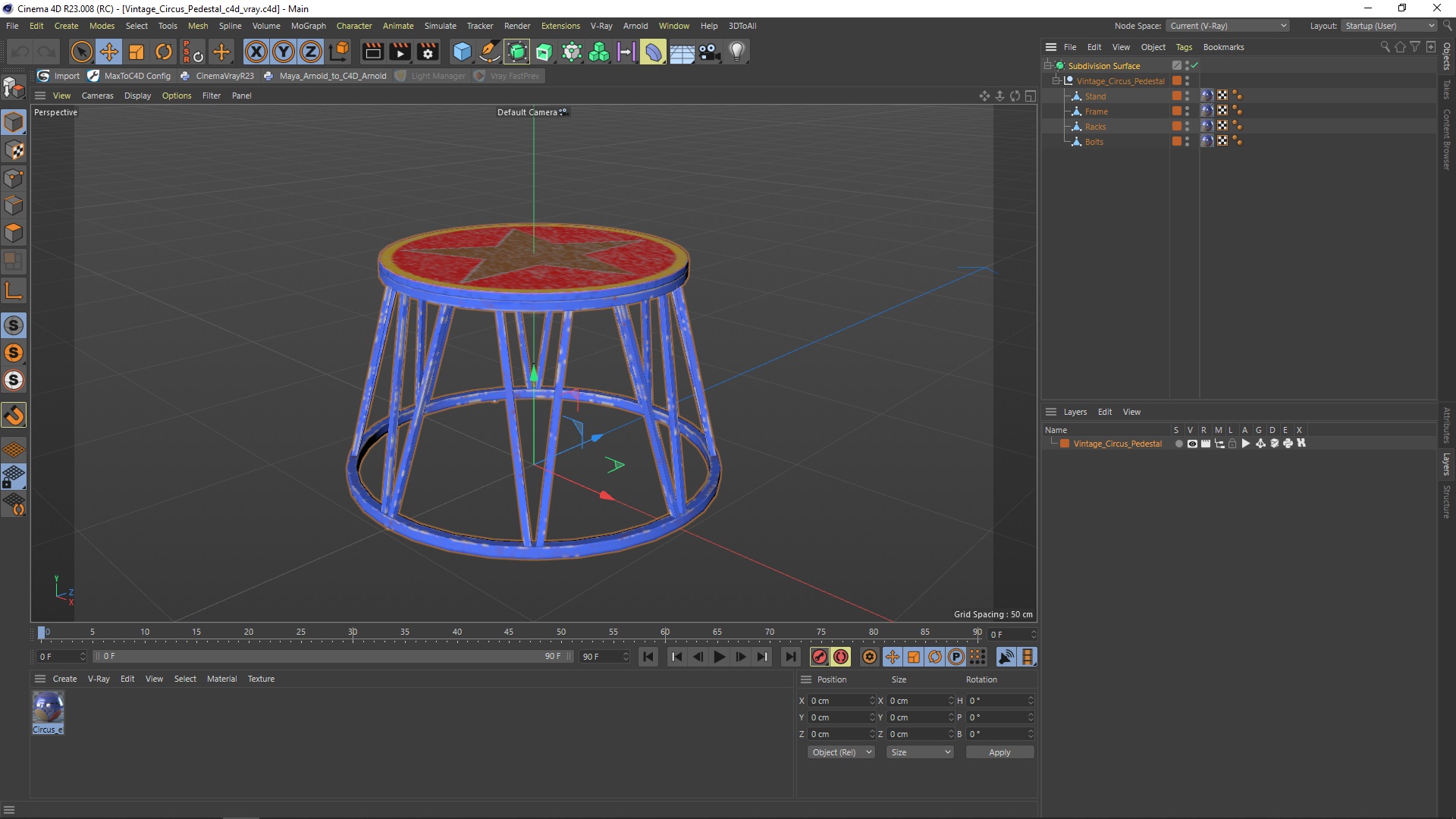Select the Live Selection tool
Image resolution: width=1456 pixels, height=819 pixels.
click(81, 52)
